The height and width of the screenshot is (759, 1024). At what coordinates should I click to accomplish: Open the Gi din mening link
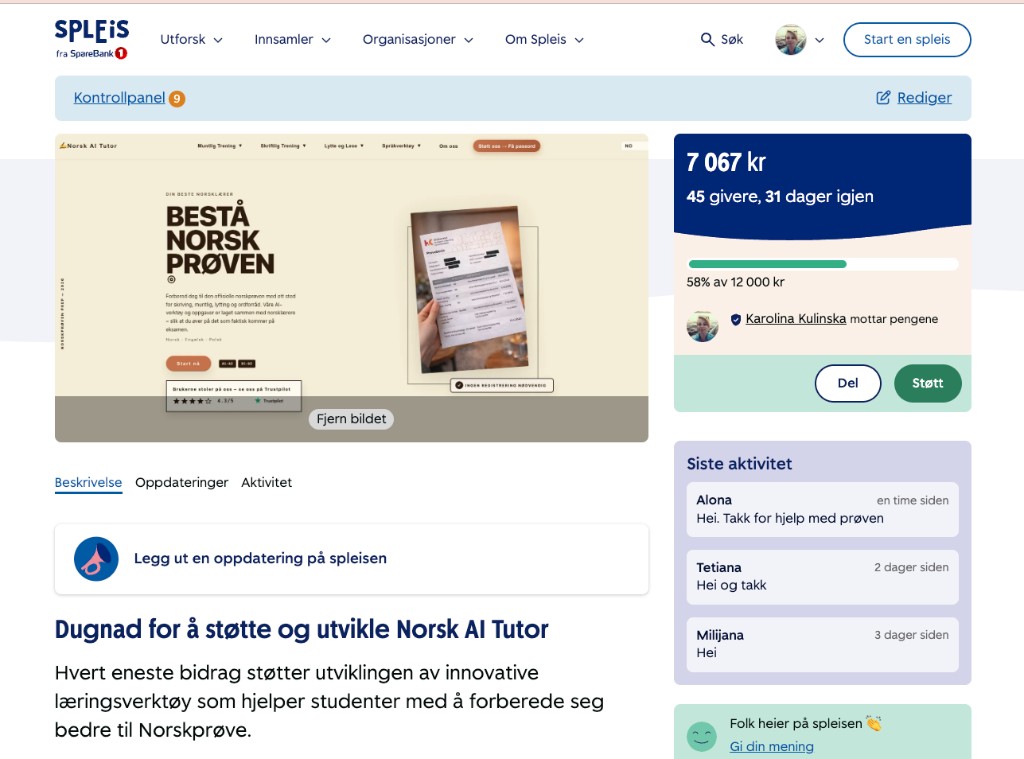coord(771,746)
